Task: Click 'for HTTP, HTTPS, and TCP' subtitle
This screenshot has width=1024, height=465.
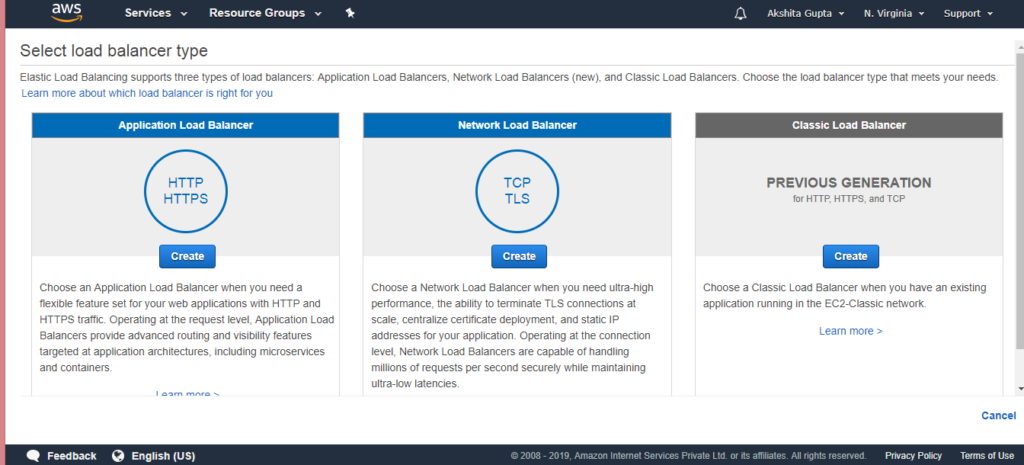Action: point(849,199)
